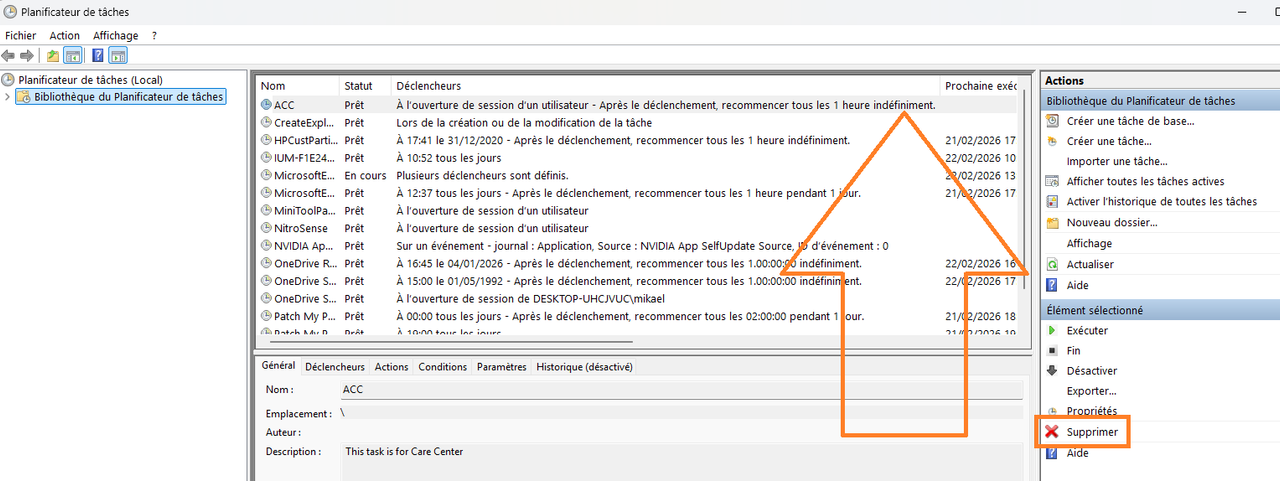Sort by the Prochaine exéc column header

tap(980, 86)
